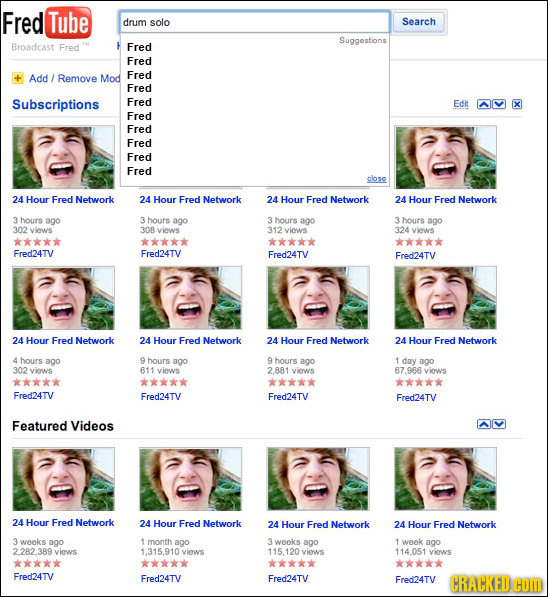Image resolution: width=548 pixels, height=597 pixels.
Task: Open 24 Hour Fred Network video with 2,881 views
Action: (x=318, y=340)
